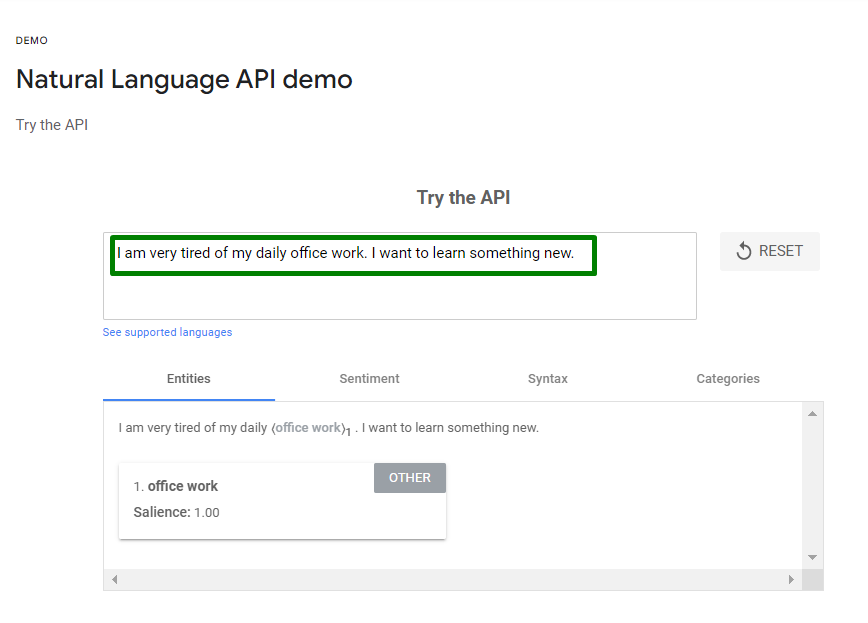The width and height of the screenshot is (868, 623).
Task: Open the See supported languages link
Action: (167, 332)
